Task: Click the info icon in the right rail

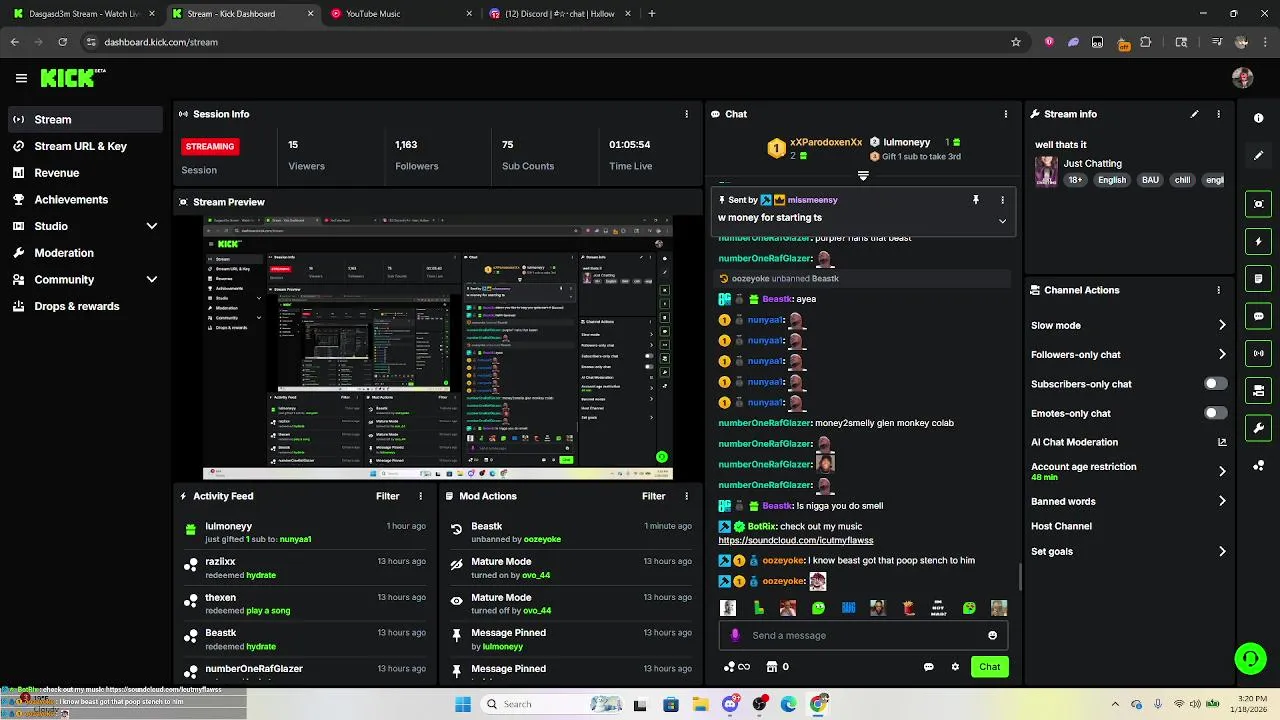Action: pyautogui.click(x=1258, y=118)
